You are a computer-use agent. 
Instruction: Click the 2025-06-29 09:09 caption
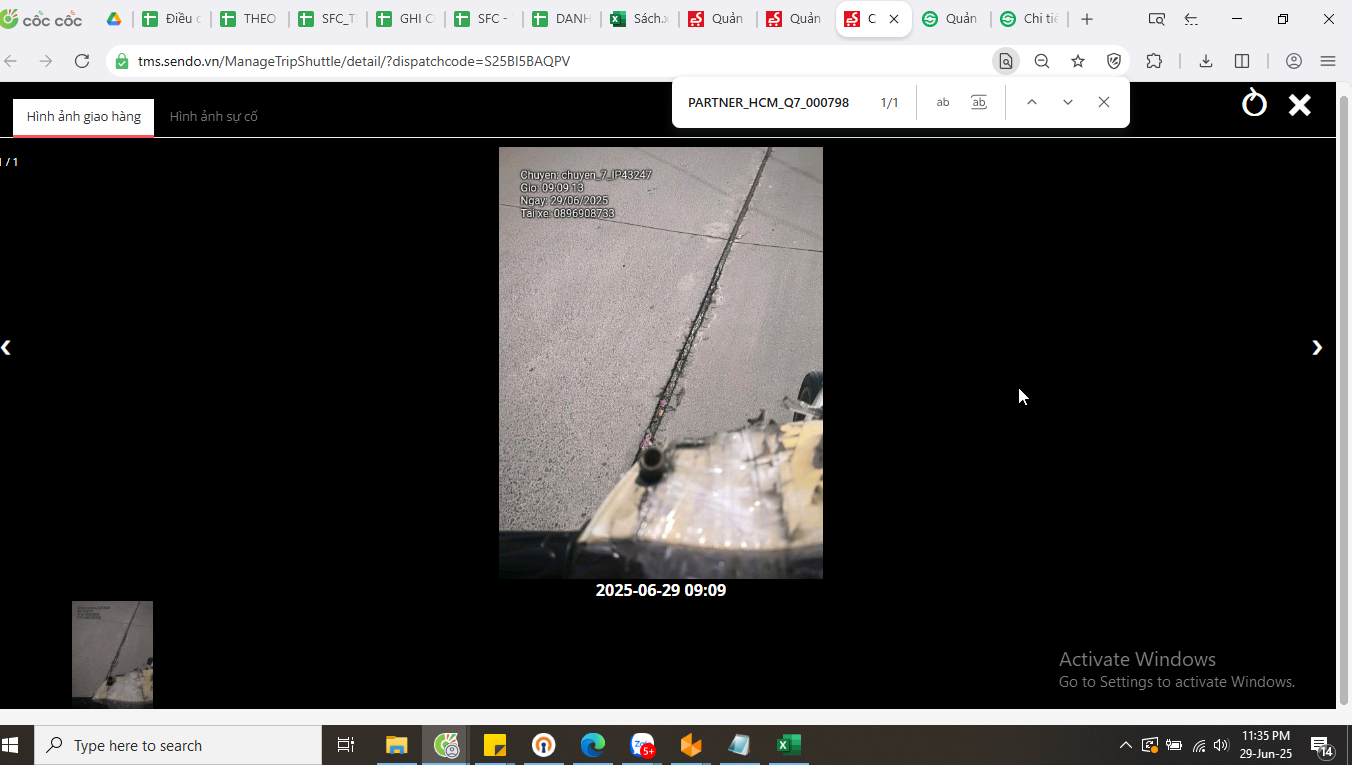661,590
